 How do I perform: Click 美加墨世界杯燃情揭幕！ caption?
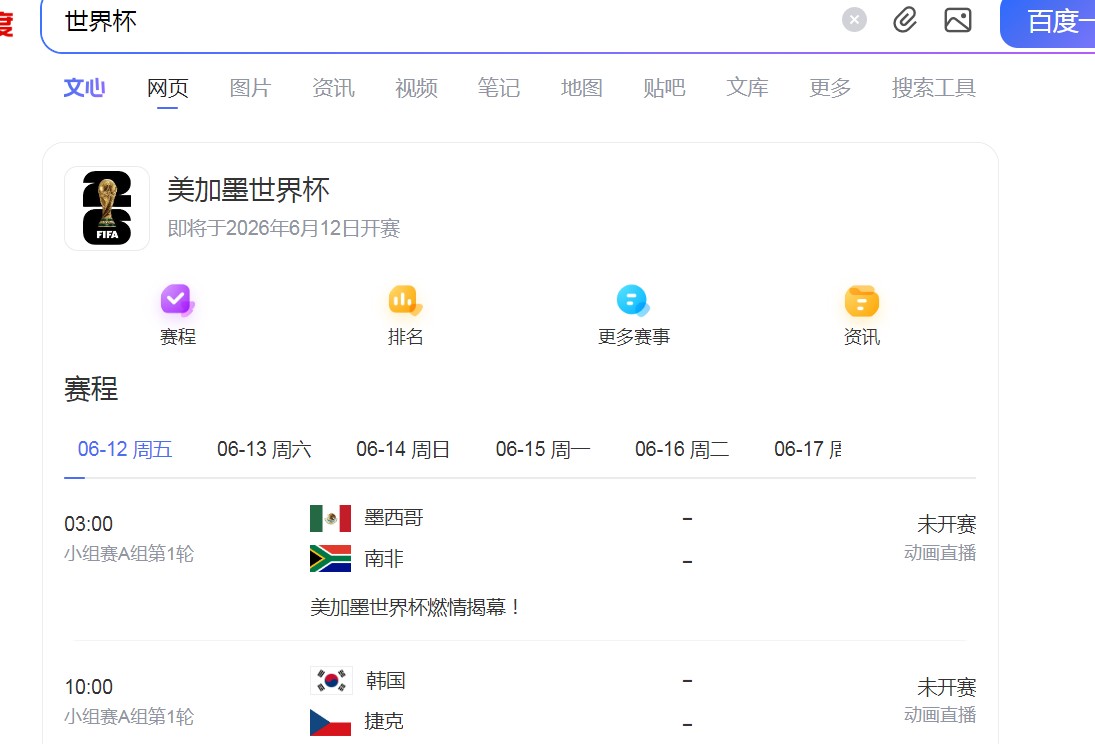coord(415,607)
